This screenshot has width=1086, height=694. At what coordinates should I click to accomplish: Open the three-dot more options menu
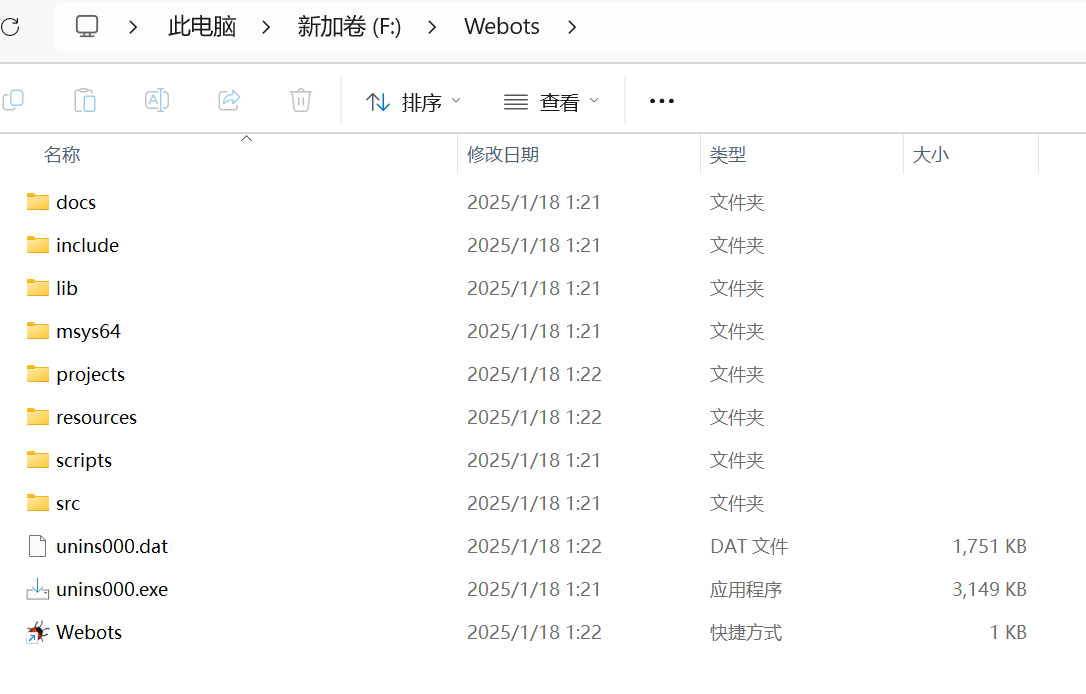(x=661, y=101)
